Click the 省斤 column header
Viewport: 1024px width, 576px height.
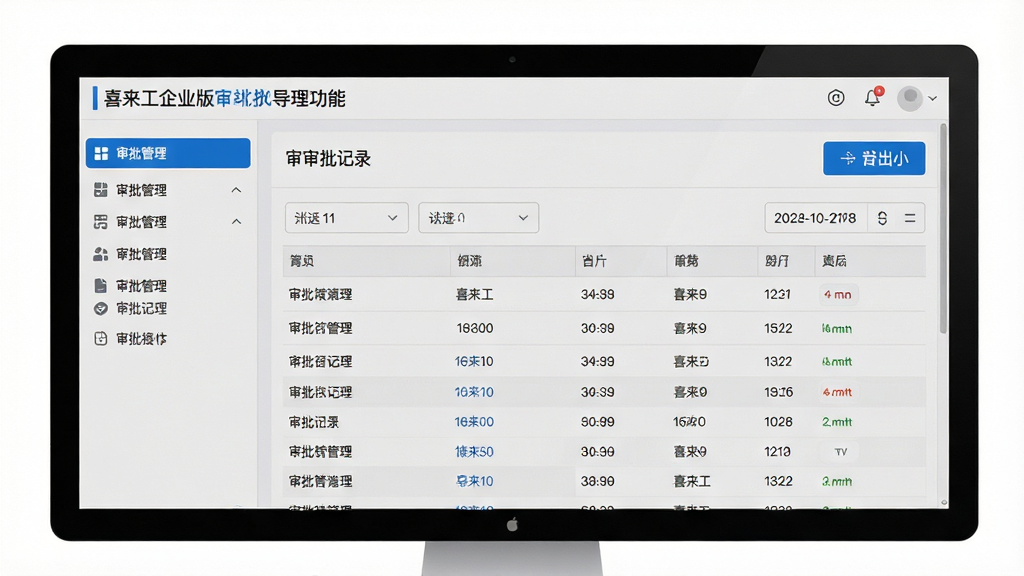[x=594, y=261]
